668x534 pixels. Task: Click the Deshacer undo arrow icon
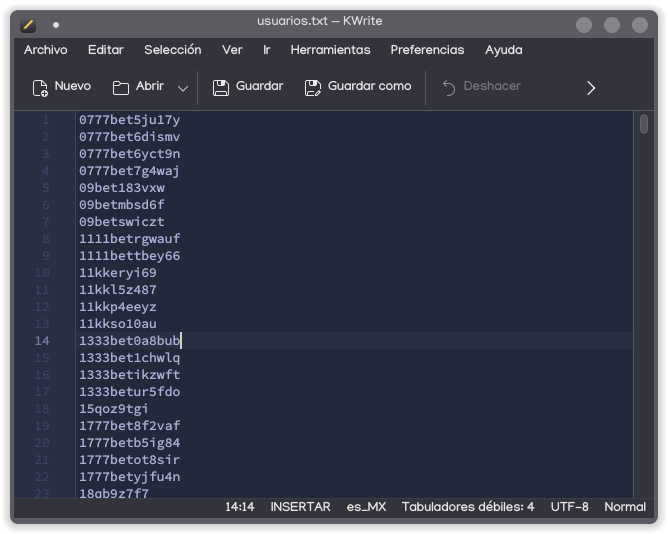[449, 88]
